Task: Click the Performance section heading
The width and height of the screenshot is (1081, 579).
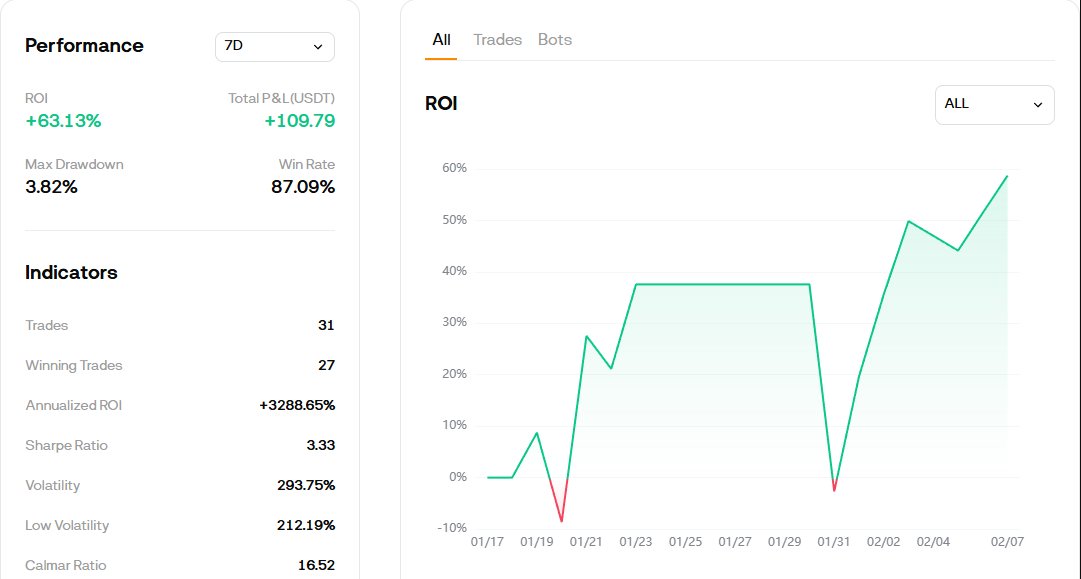Action: (x=84, y=46)
